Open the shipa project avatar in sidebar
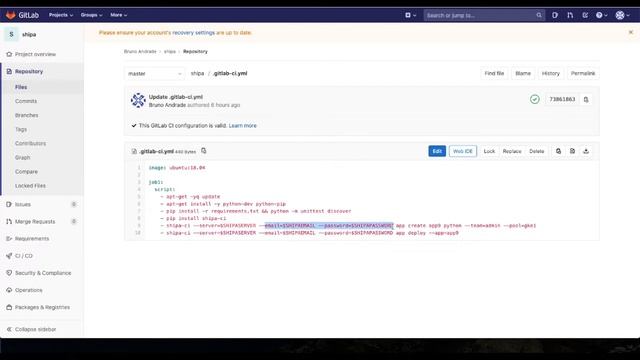This screenshot has height=360, width=640. tap(11, 34)
